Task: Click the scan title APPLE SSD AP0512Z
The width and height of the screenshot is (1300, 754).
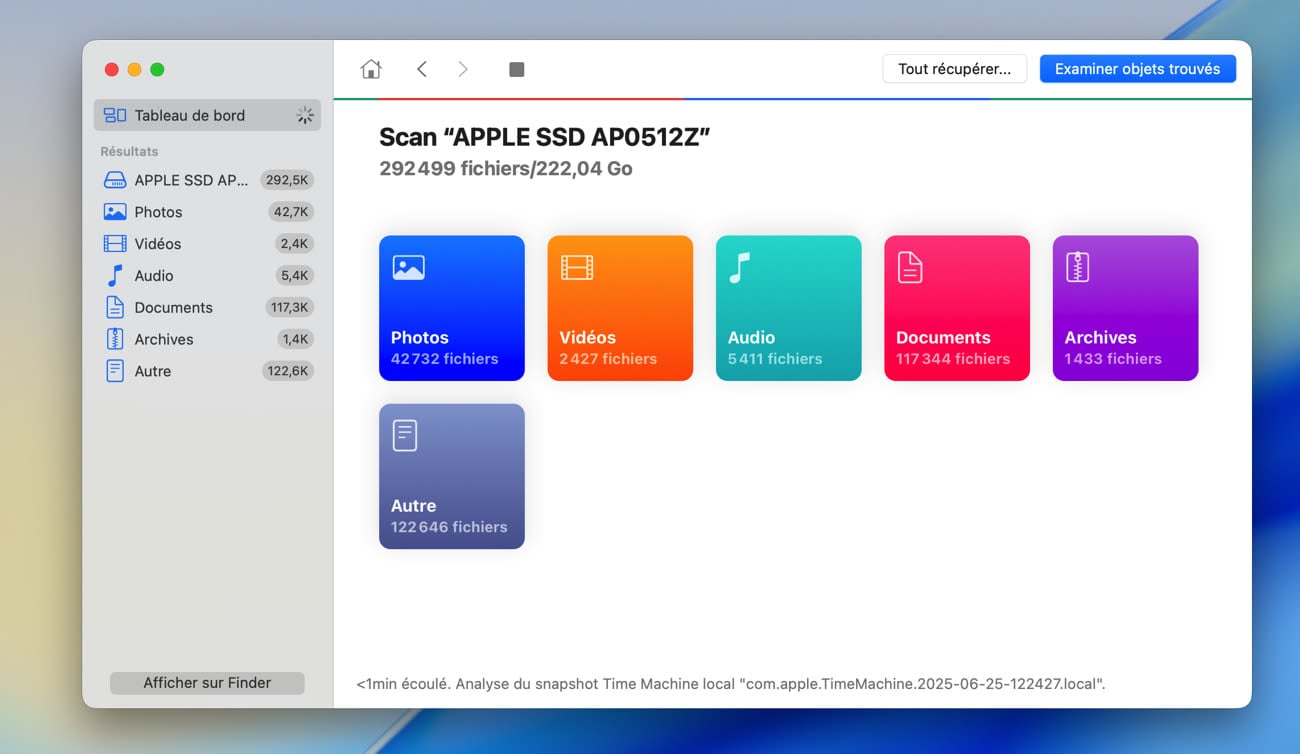Action: pos(544,138)
